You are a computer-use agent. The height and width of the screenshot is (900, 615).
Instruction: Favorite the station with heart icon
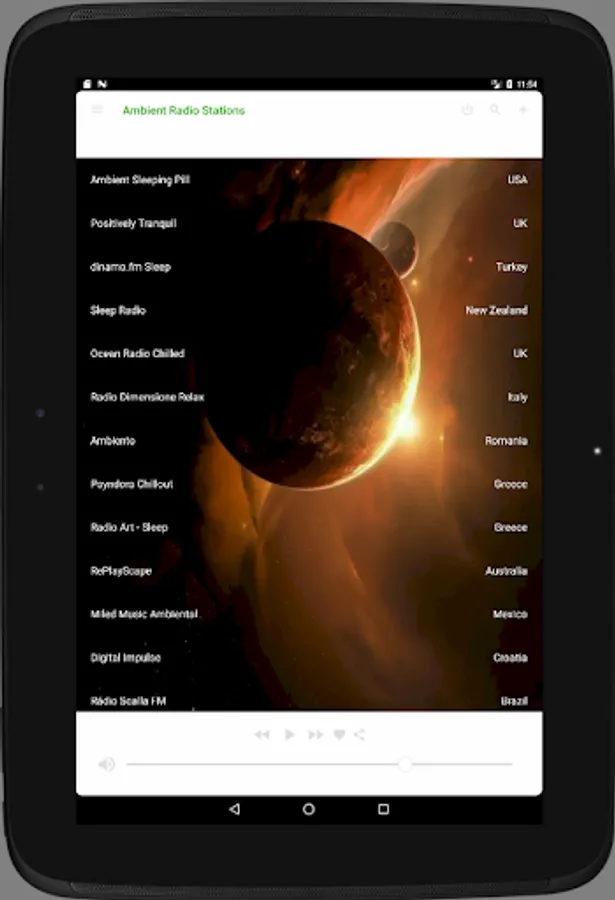click(339, 735)
